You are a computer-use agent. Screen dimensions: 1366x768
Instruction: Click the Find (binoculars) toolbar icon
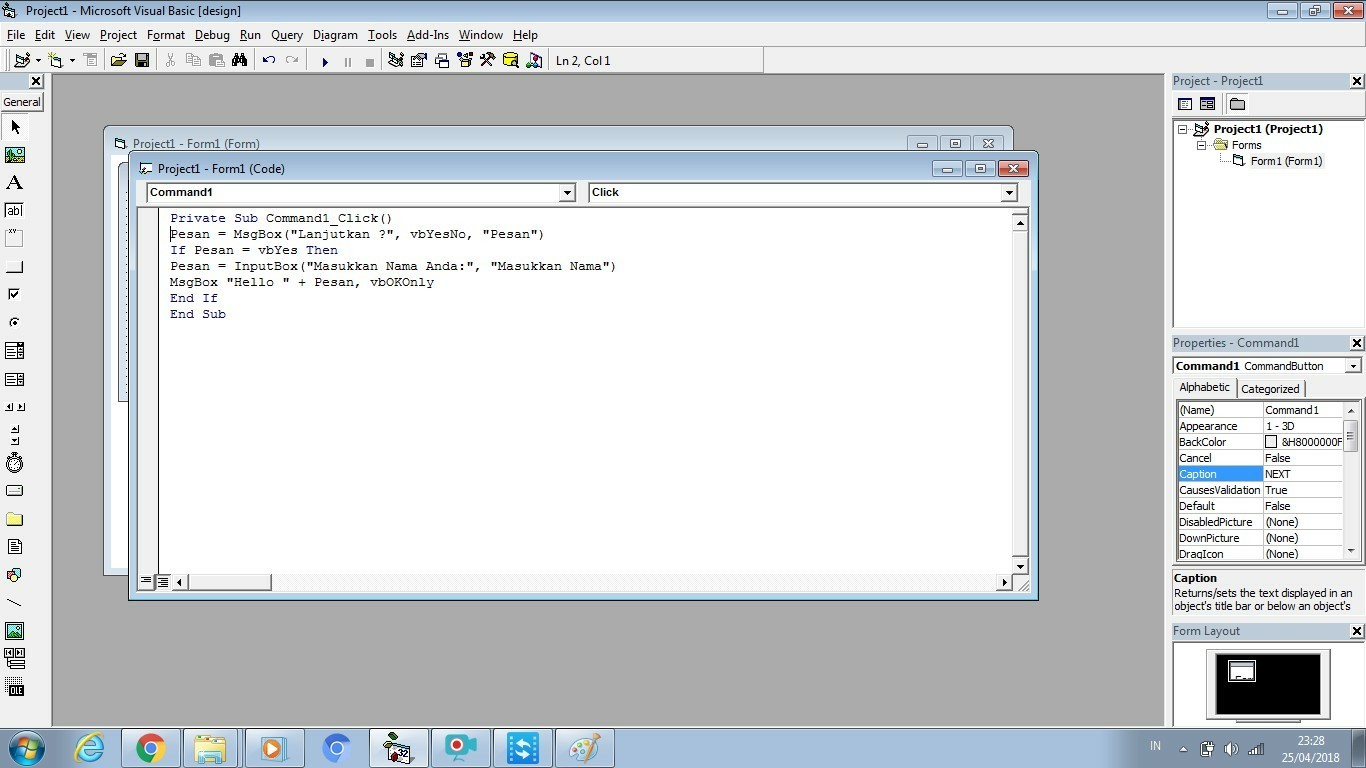[x=240, y=60]
